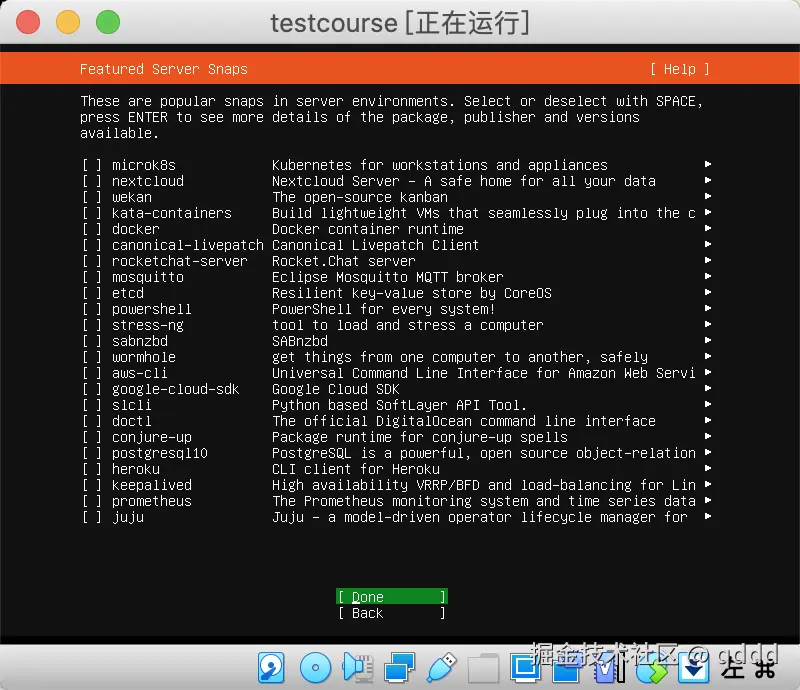Click the processor virtualization status icon
Viewport: 800px width, 690px height.
(x=609, y=668)
